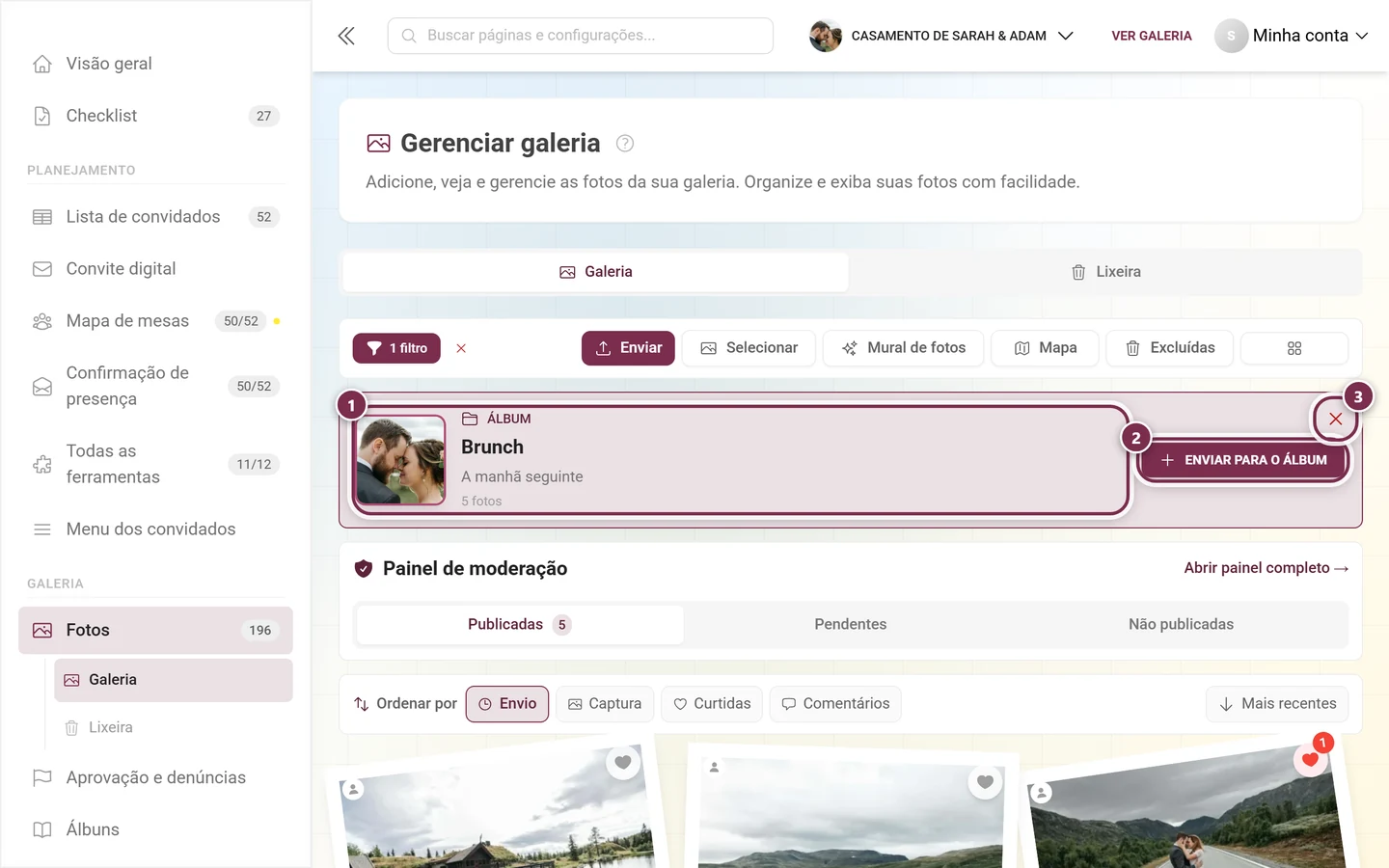Open the Mais recentes sort order dropdown

1277,704
